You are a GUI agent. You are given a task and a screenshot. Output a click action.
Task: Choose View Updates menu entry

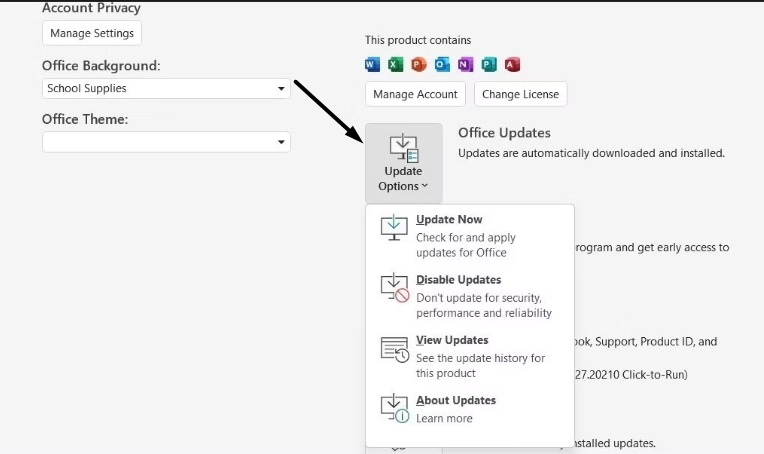(x=470, y=357)
